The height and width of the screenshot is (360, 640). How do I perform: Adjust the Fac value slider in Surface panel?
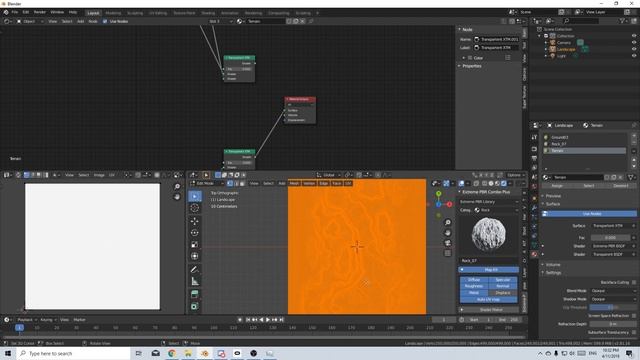point(610,238)
